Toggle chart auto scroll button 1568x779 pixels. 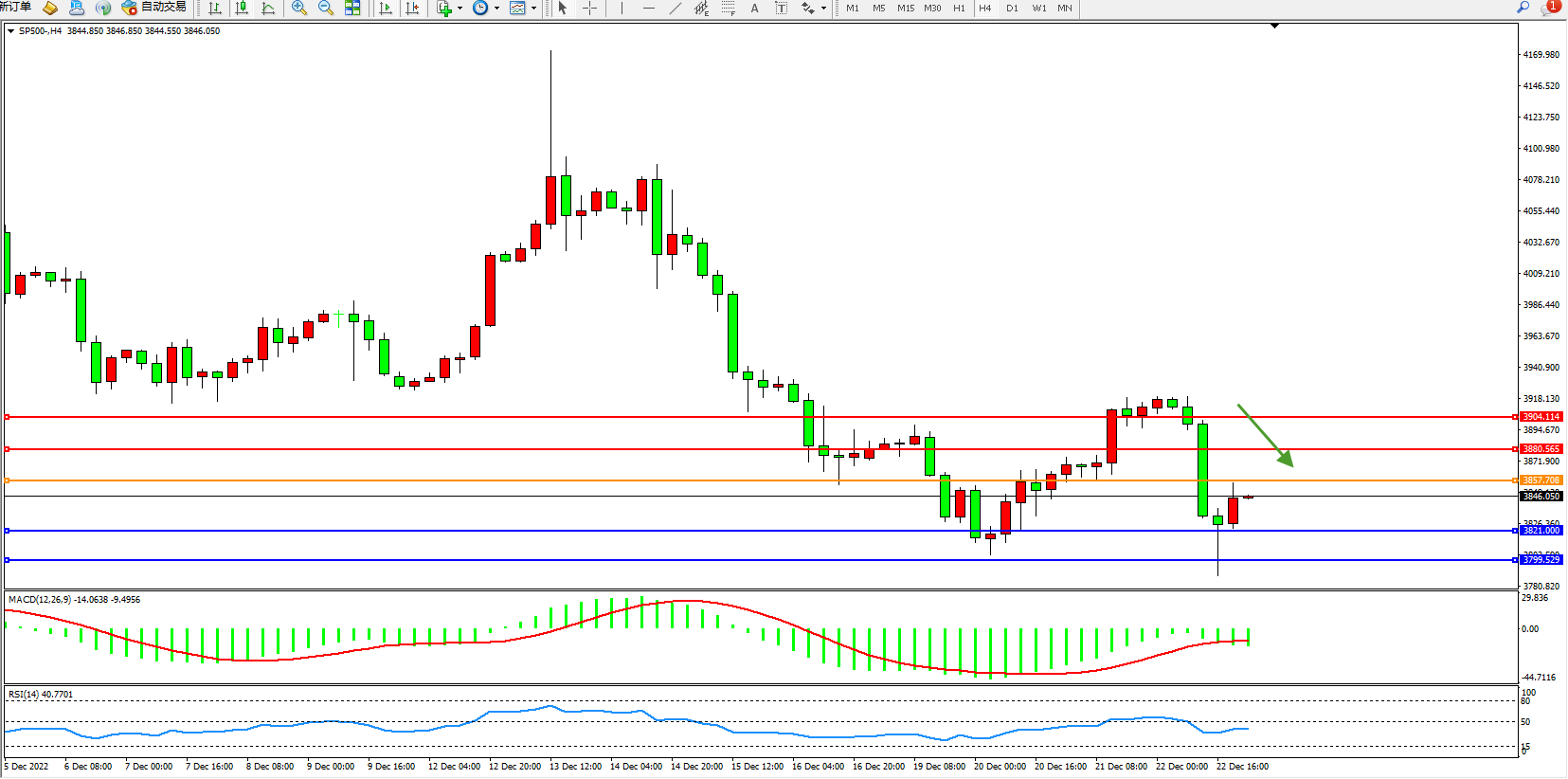386,9
